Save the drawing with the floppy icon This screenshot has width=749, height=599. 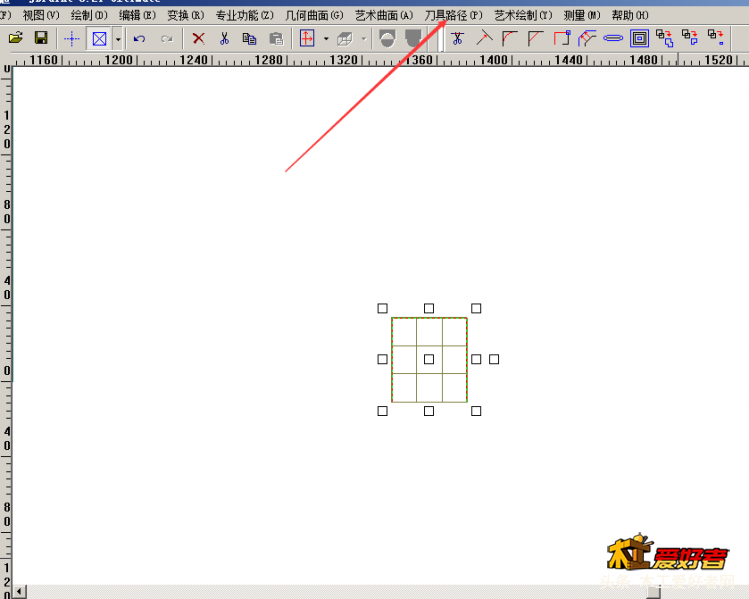point(41,38)
